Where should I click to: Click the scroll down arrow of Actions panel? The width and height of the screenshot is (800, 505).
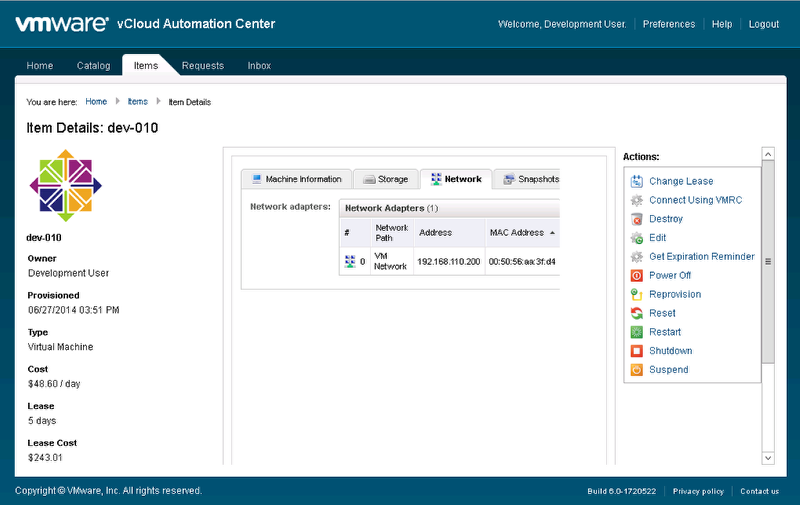768,458
